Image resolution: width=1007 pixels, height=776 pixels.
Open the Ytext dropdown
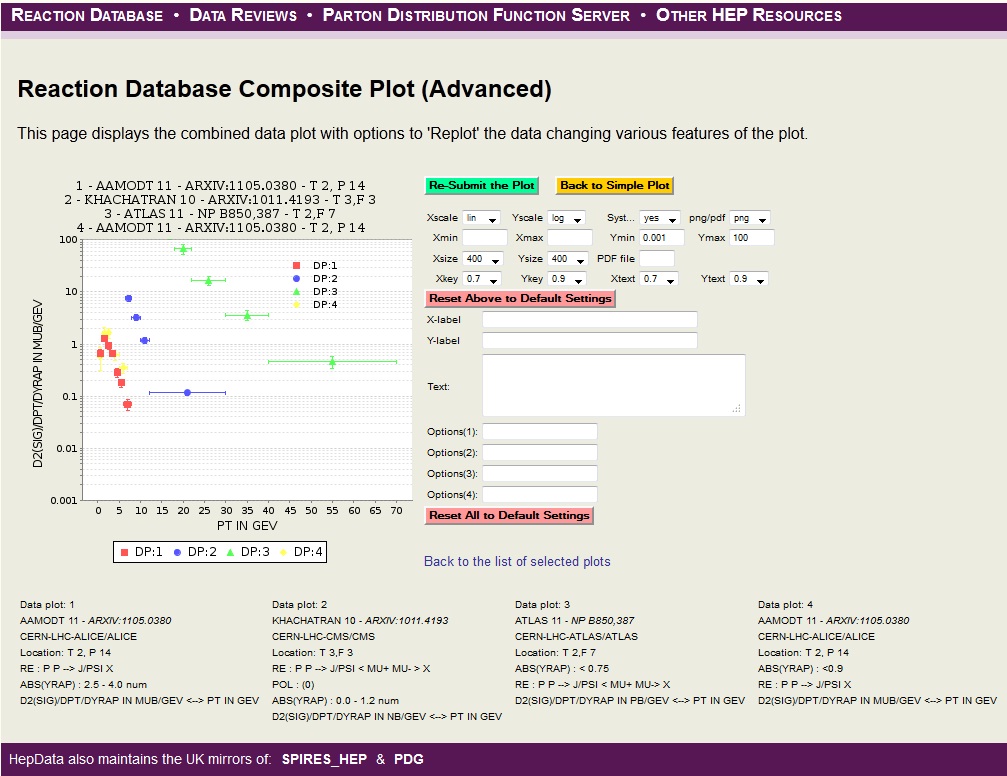click(x=749, y=279)
